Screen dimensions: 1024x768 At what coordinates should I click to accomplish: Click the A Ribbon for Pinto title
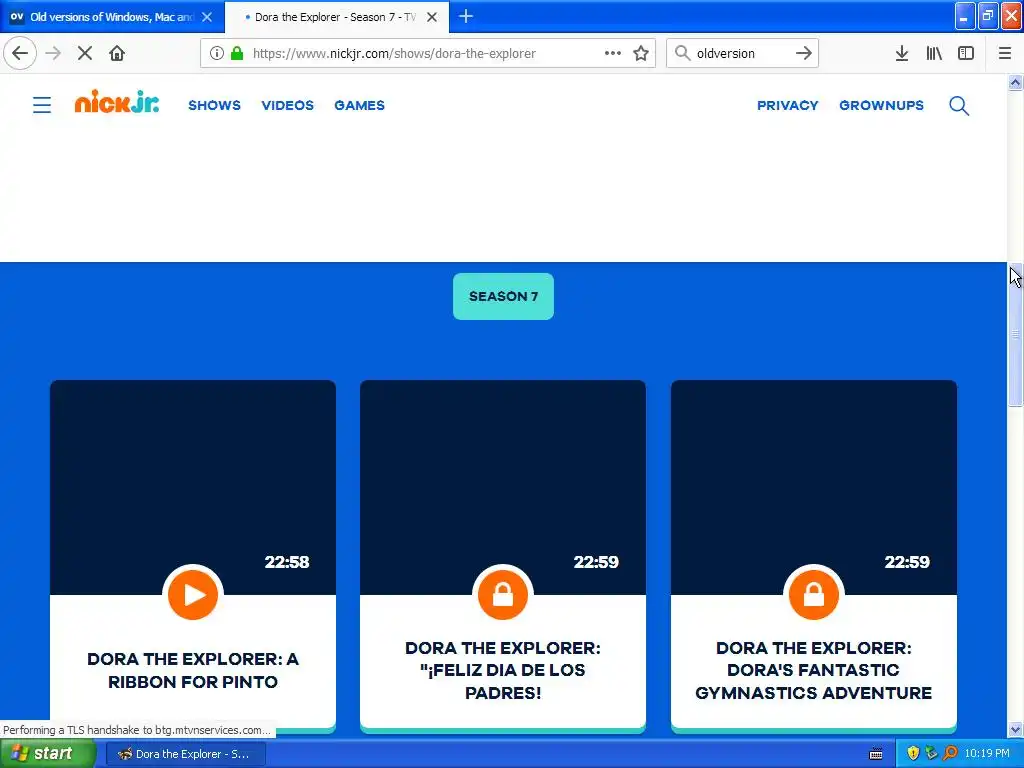click(193, 670)
